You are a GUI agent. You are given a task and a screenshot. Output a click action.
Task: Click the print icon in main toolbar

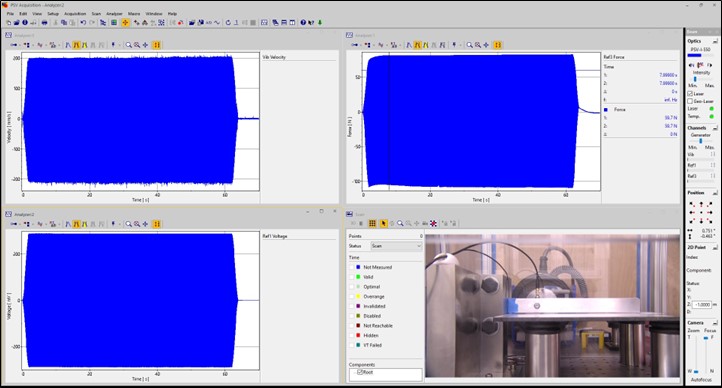pyautogui.click(x=45, y=23)
